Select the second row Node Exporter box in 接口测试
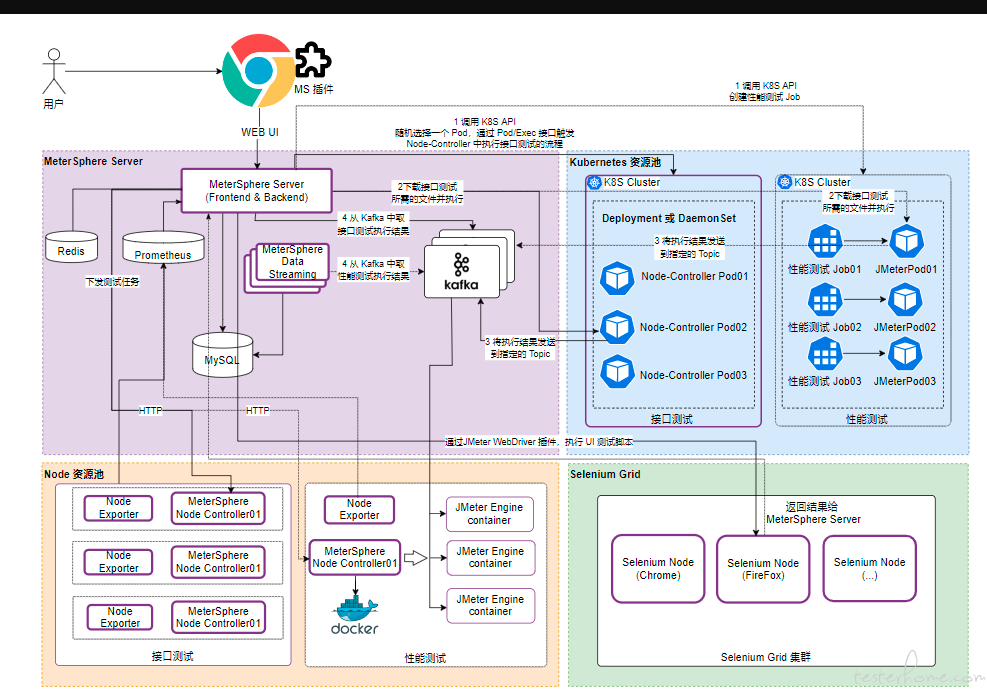987x697 pixels. pos(118,562)
